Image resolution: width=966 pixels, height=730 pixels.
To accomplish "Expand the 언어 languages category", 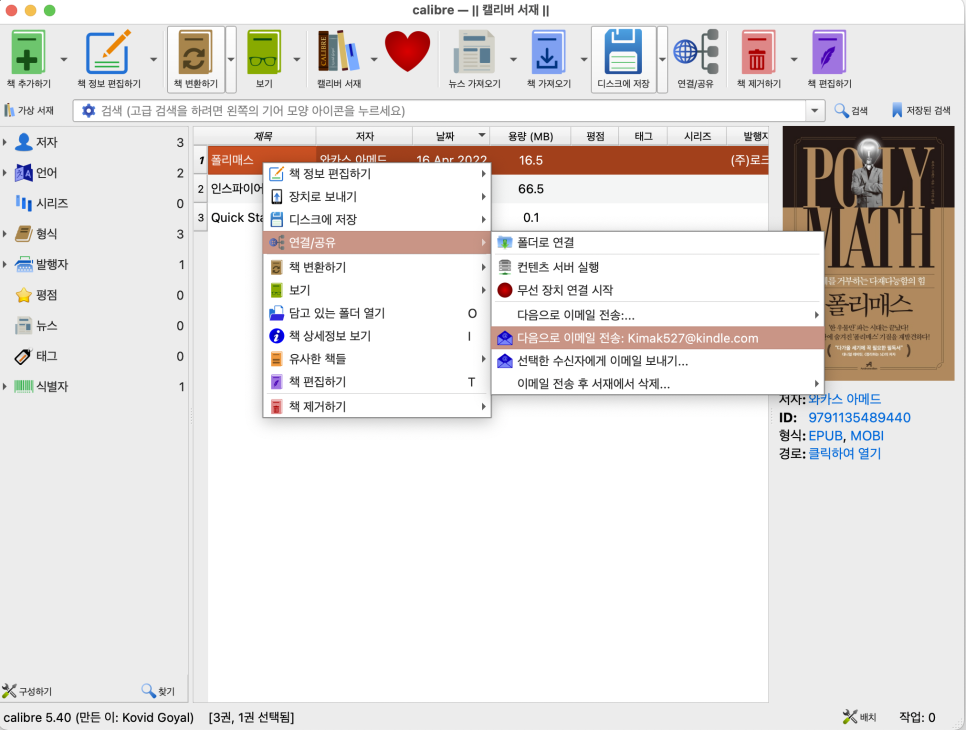I will click(x=5, y=172).
